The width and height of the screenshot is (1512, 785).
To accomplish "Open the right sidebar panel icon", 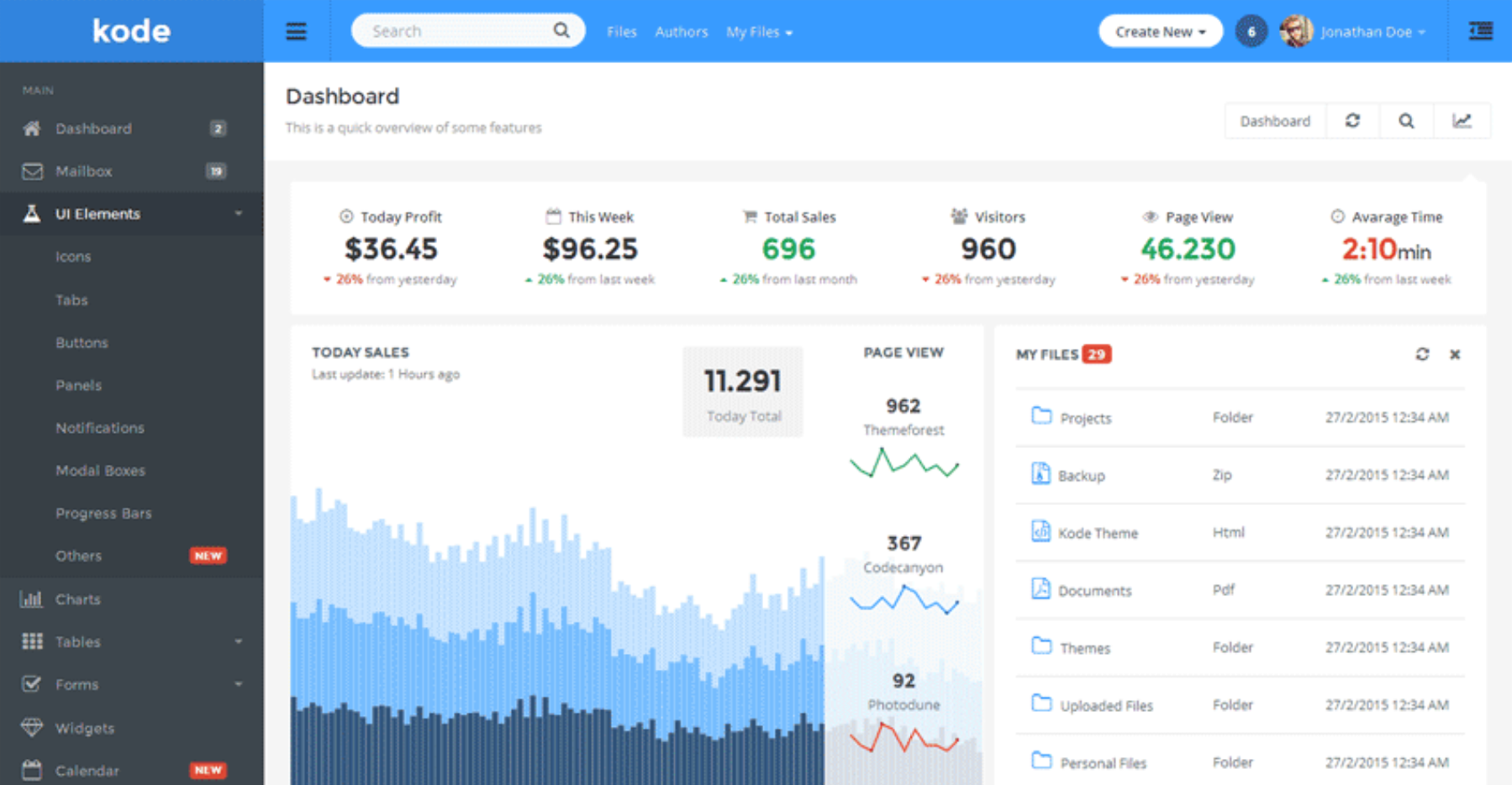I will [x=1480, y=31].
